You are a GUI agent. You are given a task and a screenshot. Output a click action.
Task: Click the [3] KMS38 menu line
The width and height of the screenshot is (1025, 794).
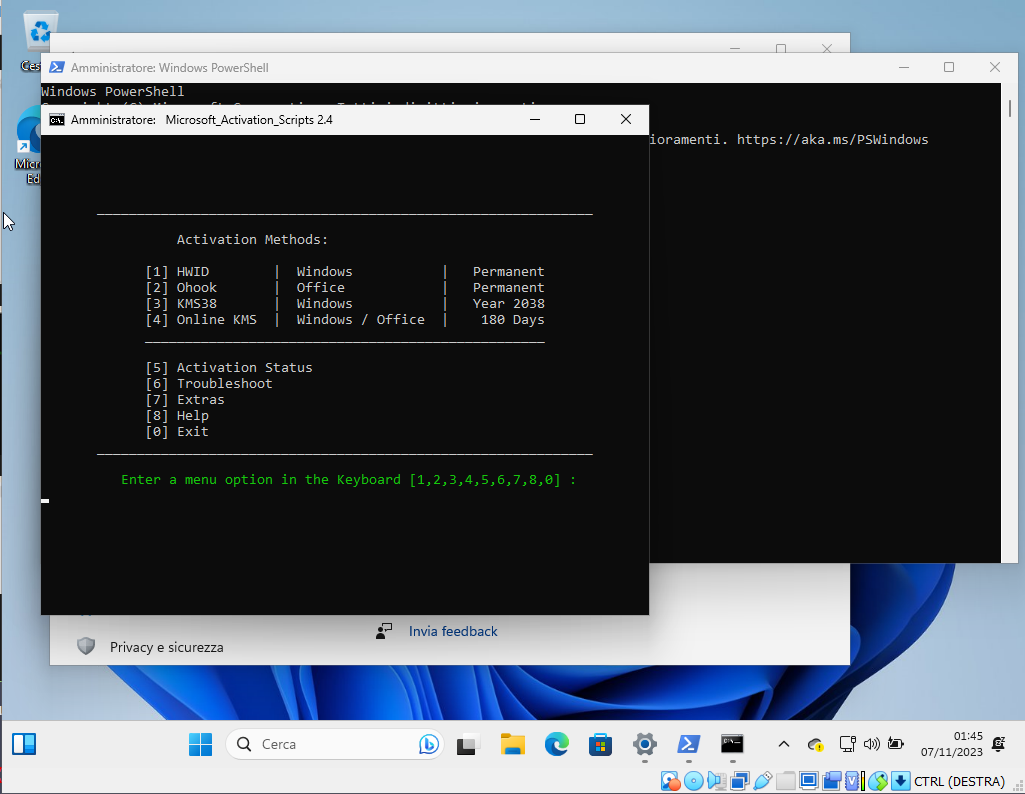pos(344,303)
